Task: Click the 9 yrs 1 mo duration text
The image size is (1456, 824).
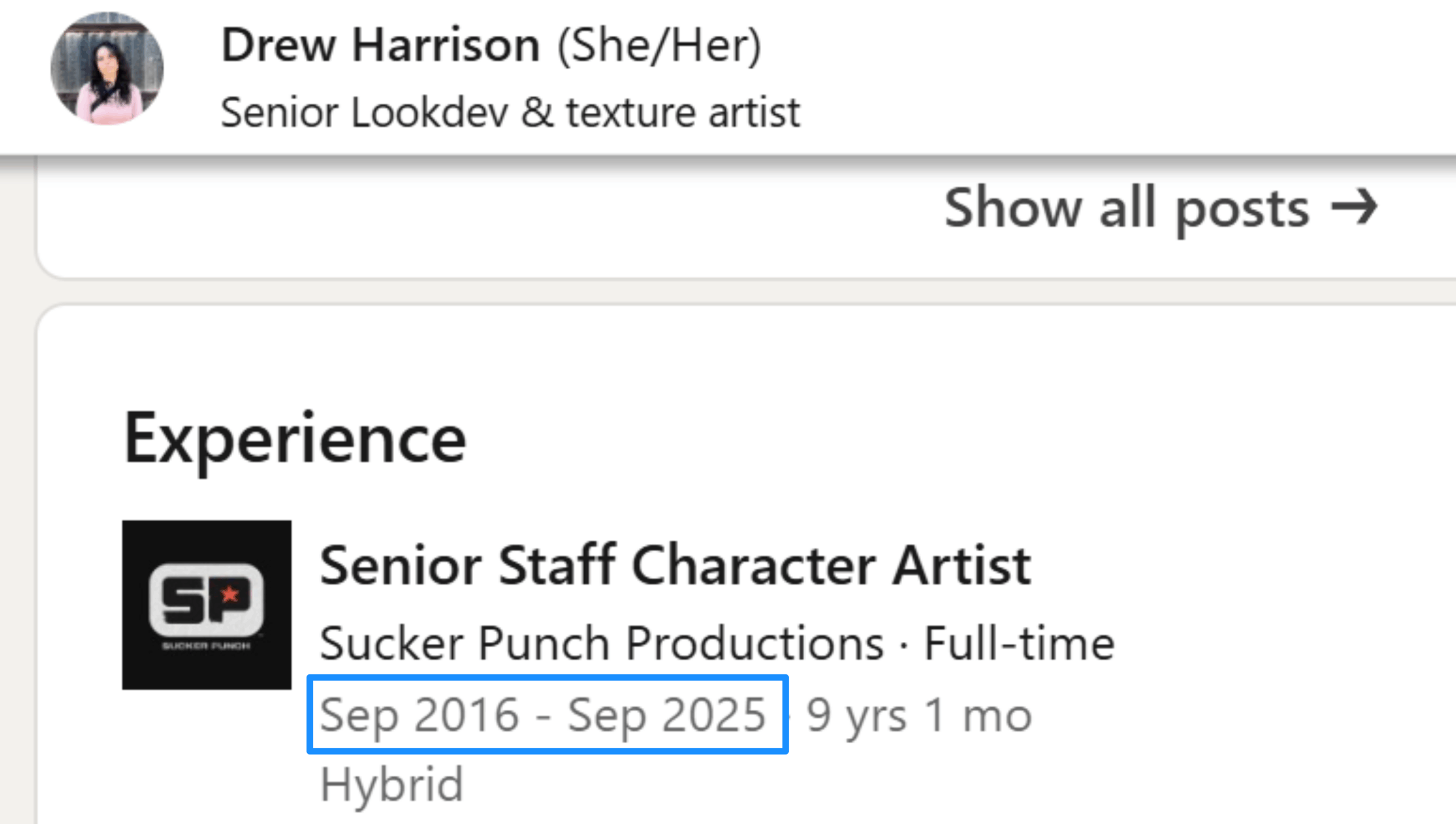Action: tap(919, 716)
